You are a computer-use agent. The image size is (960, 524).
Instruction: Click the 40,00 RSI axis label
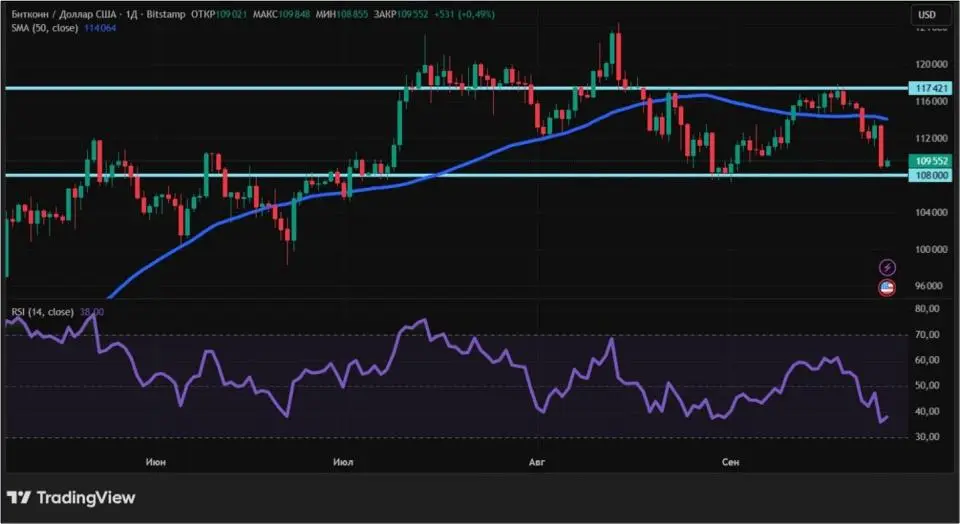[927, 411]
